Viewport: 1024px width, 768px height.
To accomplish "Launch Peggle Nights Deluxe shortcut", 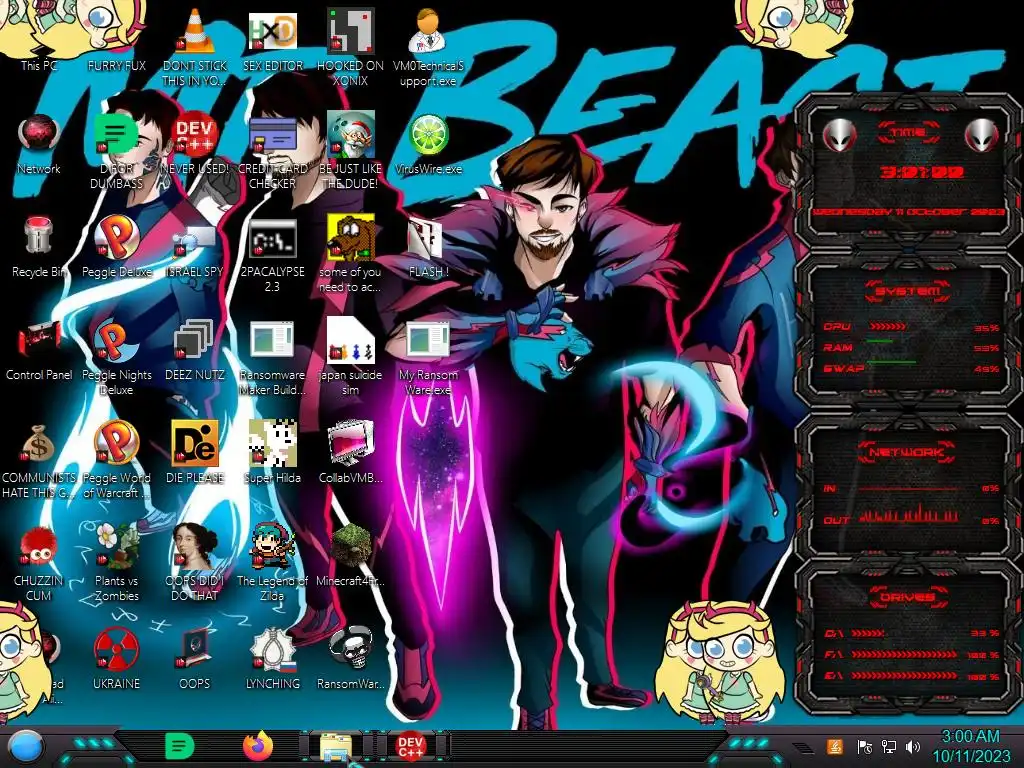I will pos(116,341).
